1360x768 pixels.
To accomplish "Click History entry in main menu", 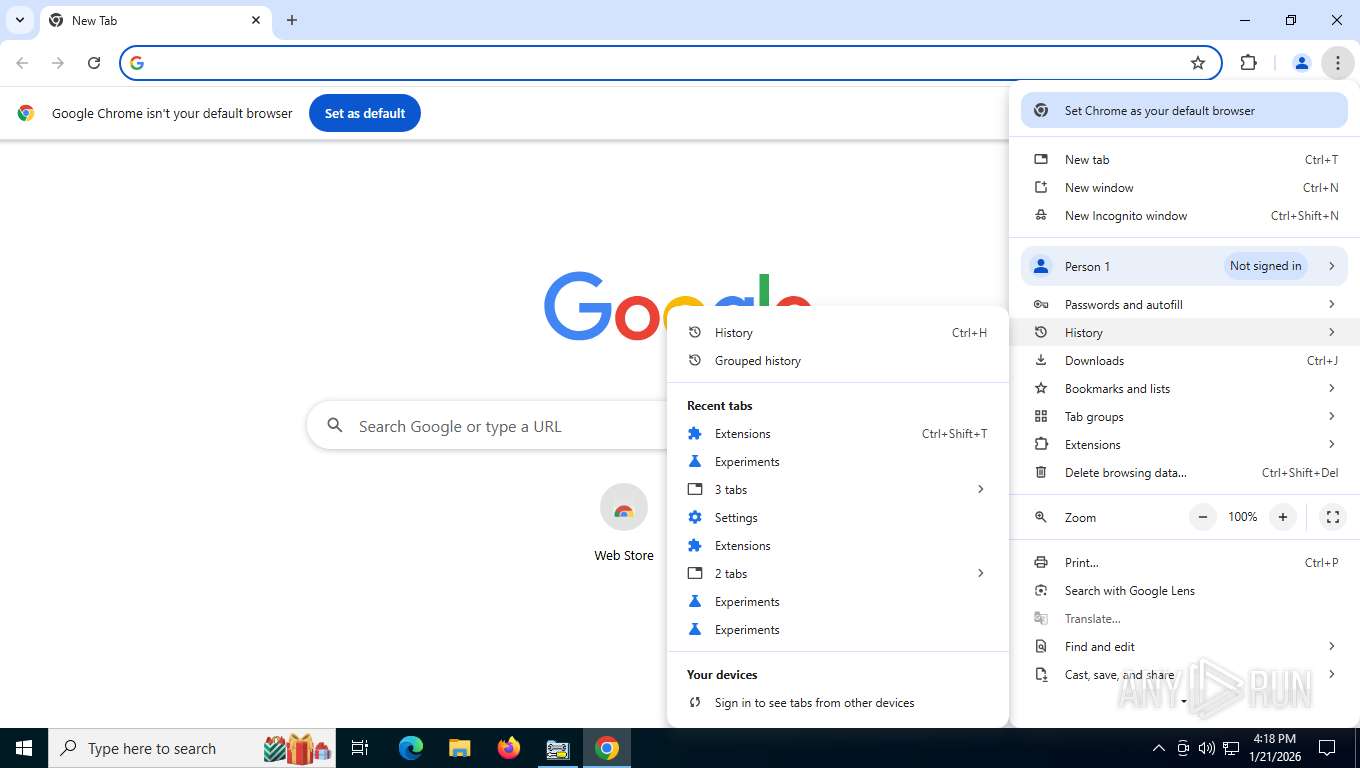I will click(1184, 333).
